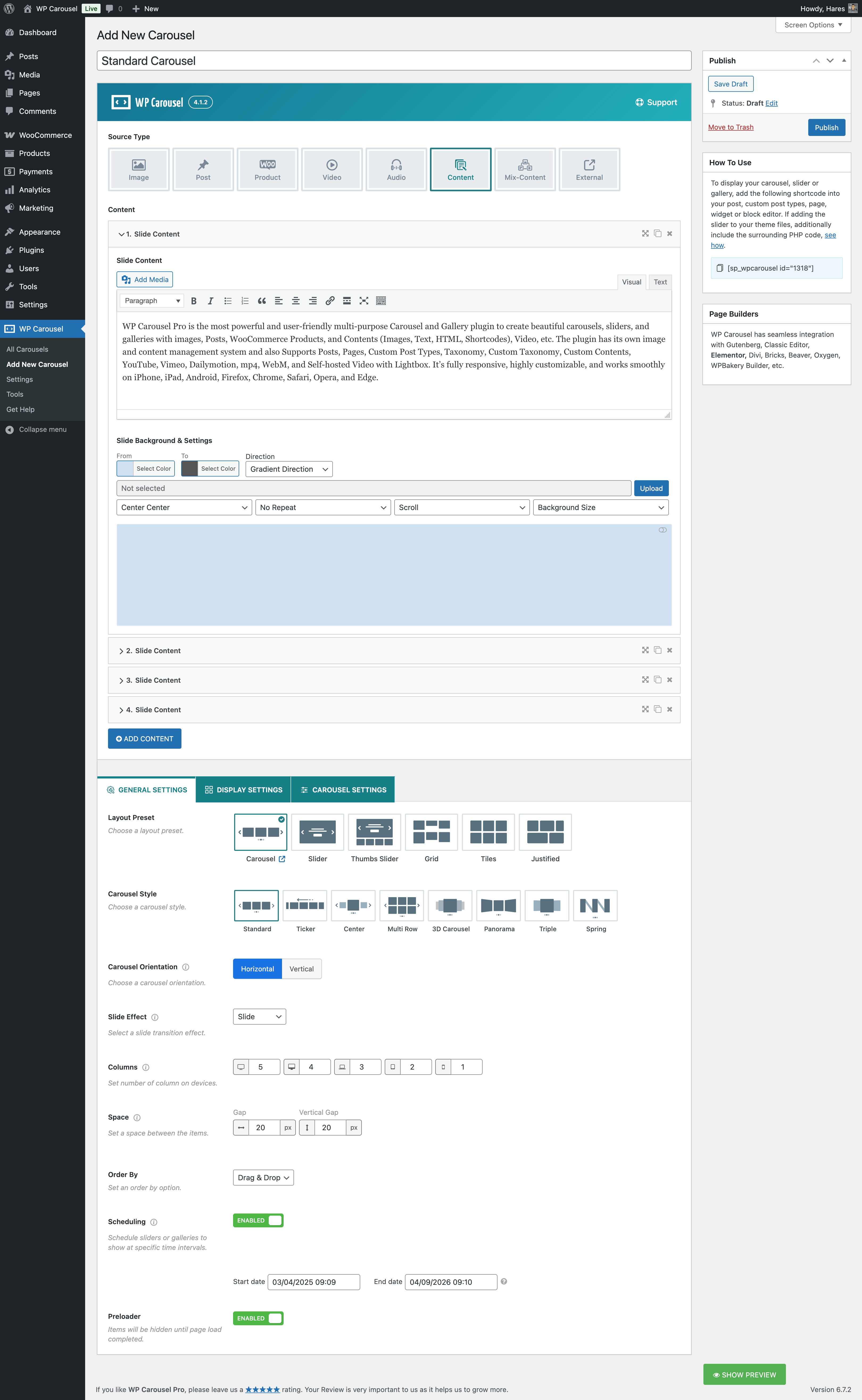Click the Start date input field
862x1400 pixels.
pyautogui.click(x=314, y=1282)
